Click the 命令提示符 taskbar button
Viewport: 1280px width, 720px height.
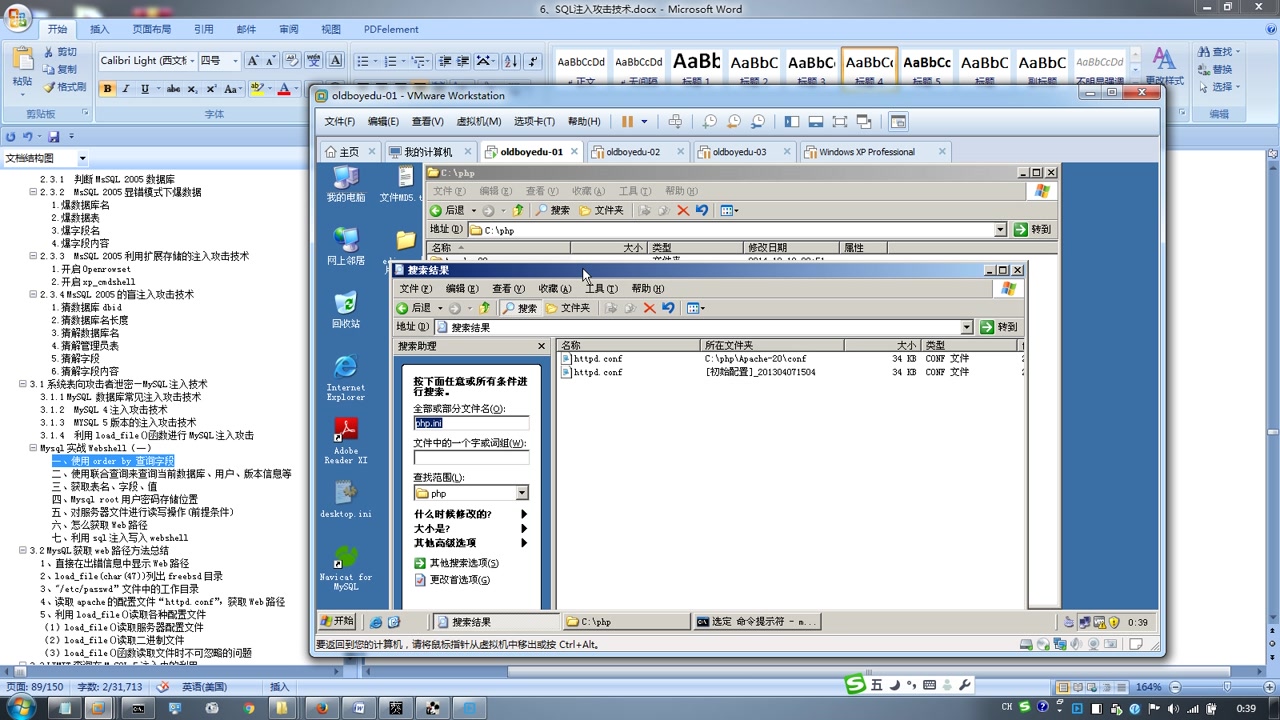coord(757,622)
